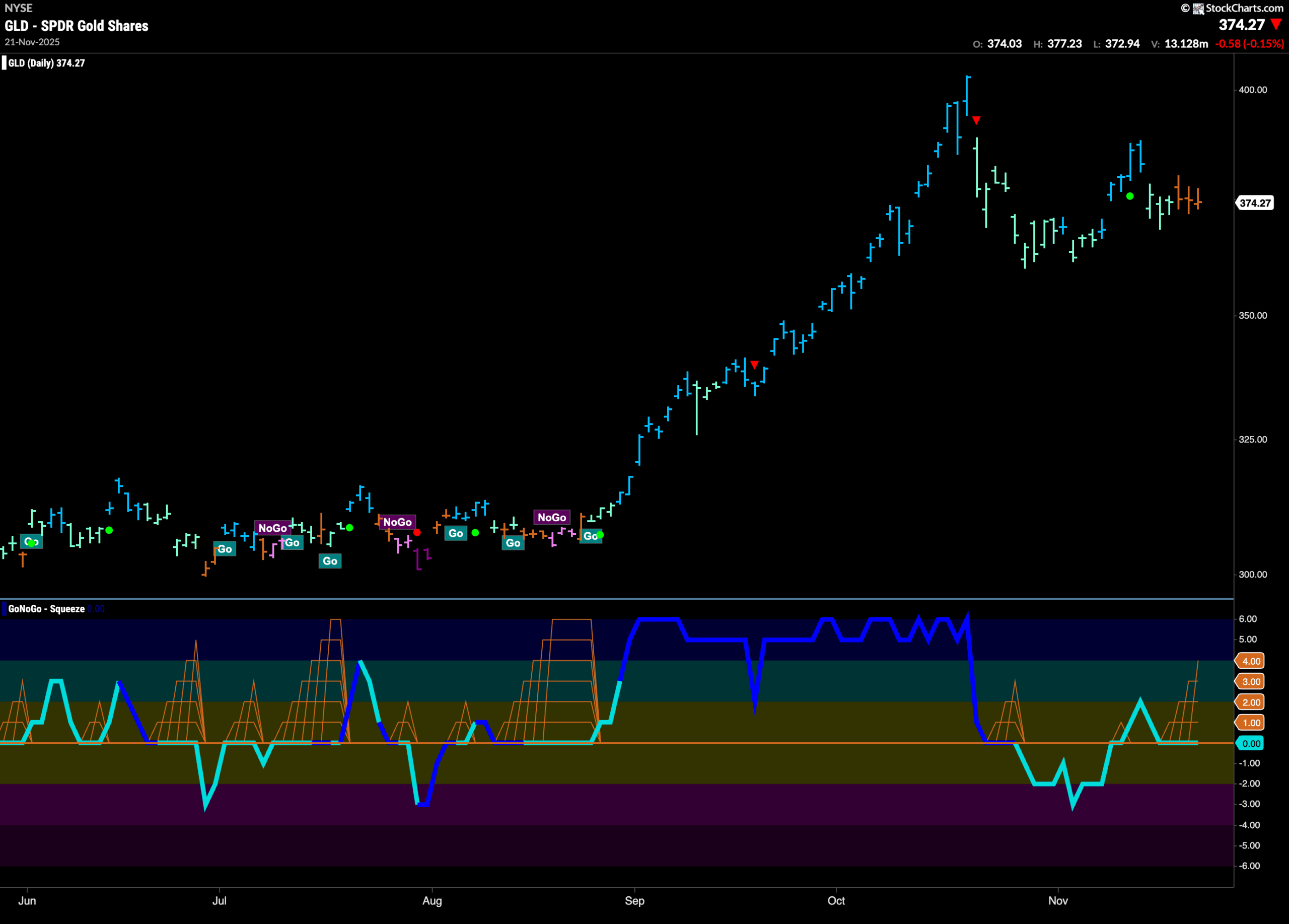Click the 21-Nov-2025 date

pos(32,42)
